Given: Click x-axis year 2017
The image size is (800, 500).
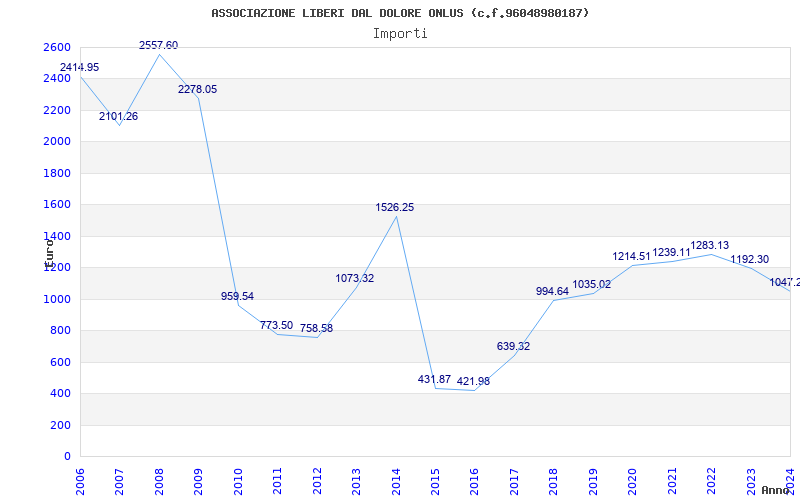Looking at the screenshot, I should [x=514, y=482].
